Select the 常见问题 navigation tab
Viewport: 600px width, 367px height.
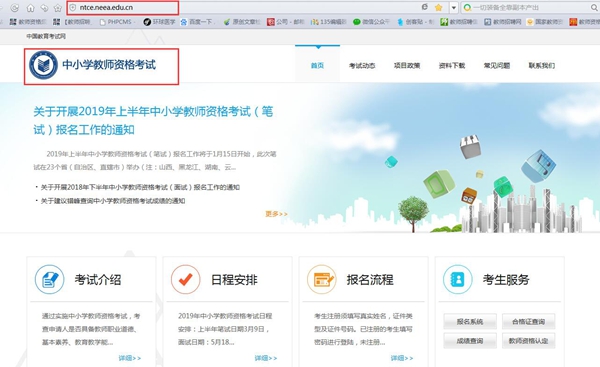pos(497,65)
